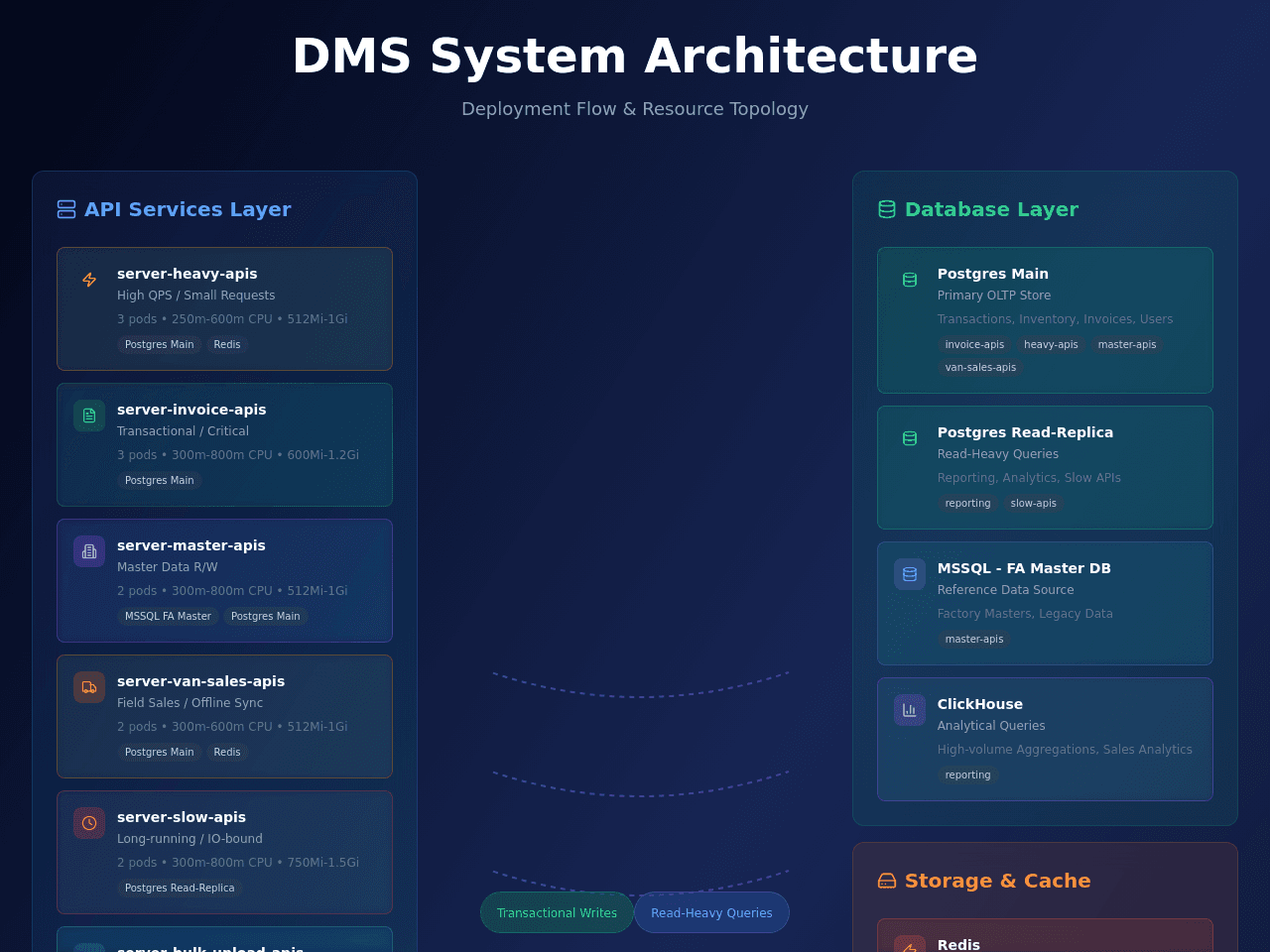The image size is (1270, 952).
Task: Click reporting tag under Postgres Read-Replica
Action: click(967, 504)
